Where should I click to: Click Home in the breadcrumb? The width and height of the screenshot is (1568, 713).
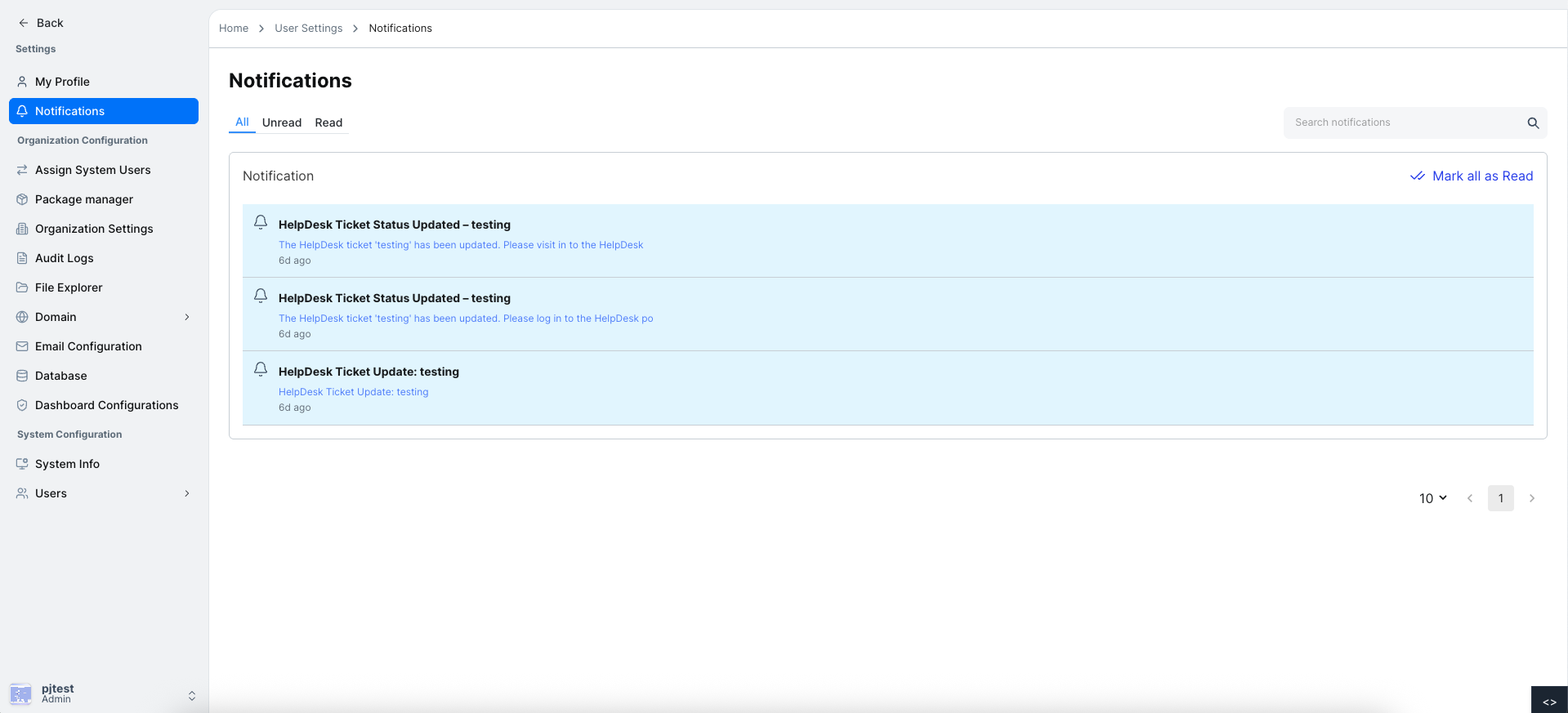click(234, 29)
